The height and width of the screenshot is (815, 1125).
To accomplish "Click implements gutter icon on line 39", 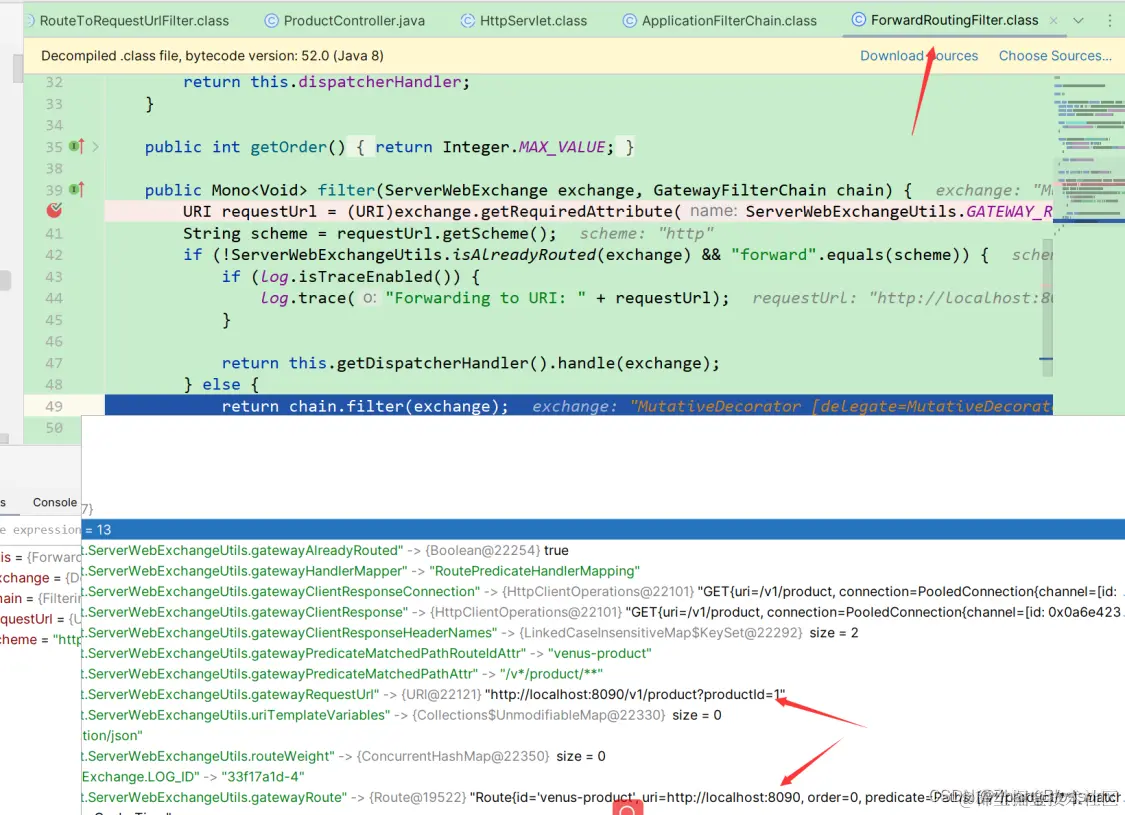I will coord(77,189).
